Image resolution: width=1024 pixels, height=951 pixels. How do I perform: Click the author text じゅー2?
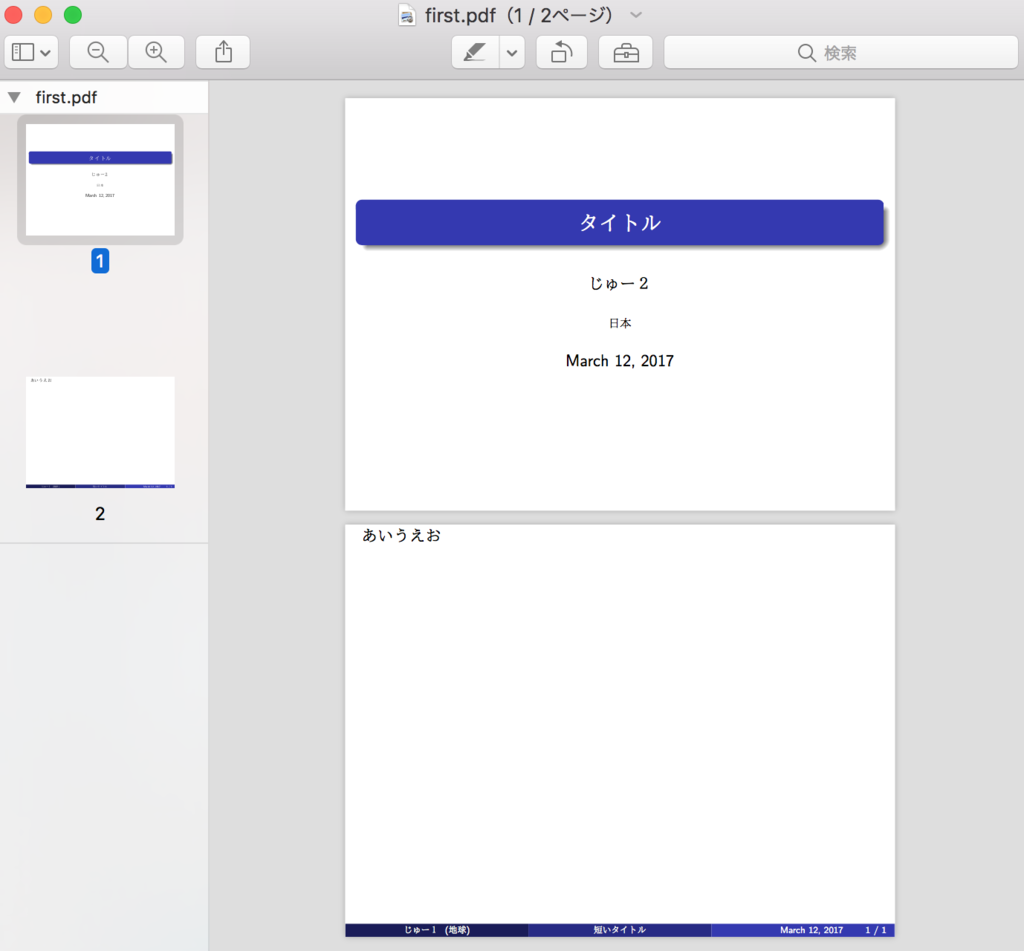tap(619, 283)
